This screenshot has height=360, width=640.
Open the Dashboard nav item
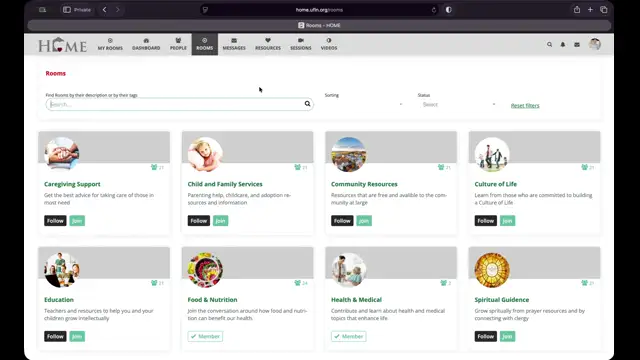(x=146, y=44)
